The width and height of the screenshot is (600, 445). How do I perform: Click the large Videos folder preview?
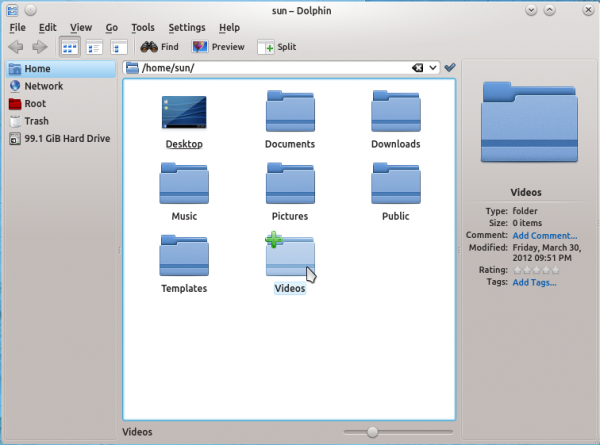(x=529, y=122)
